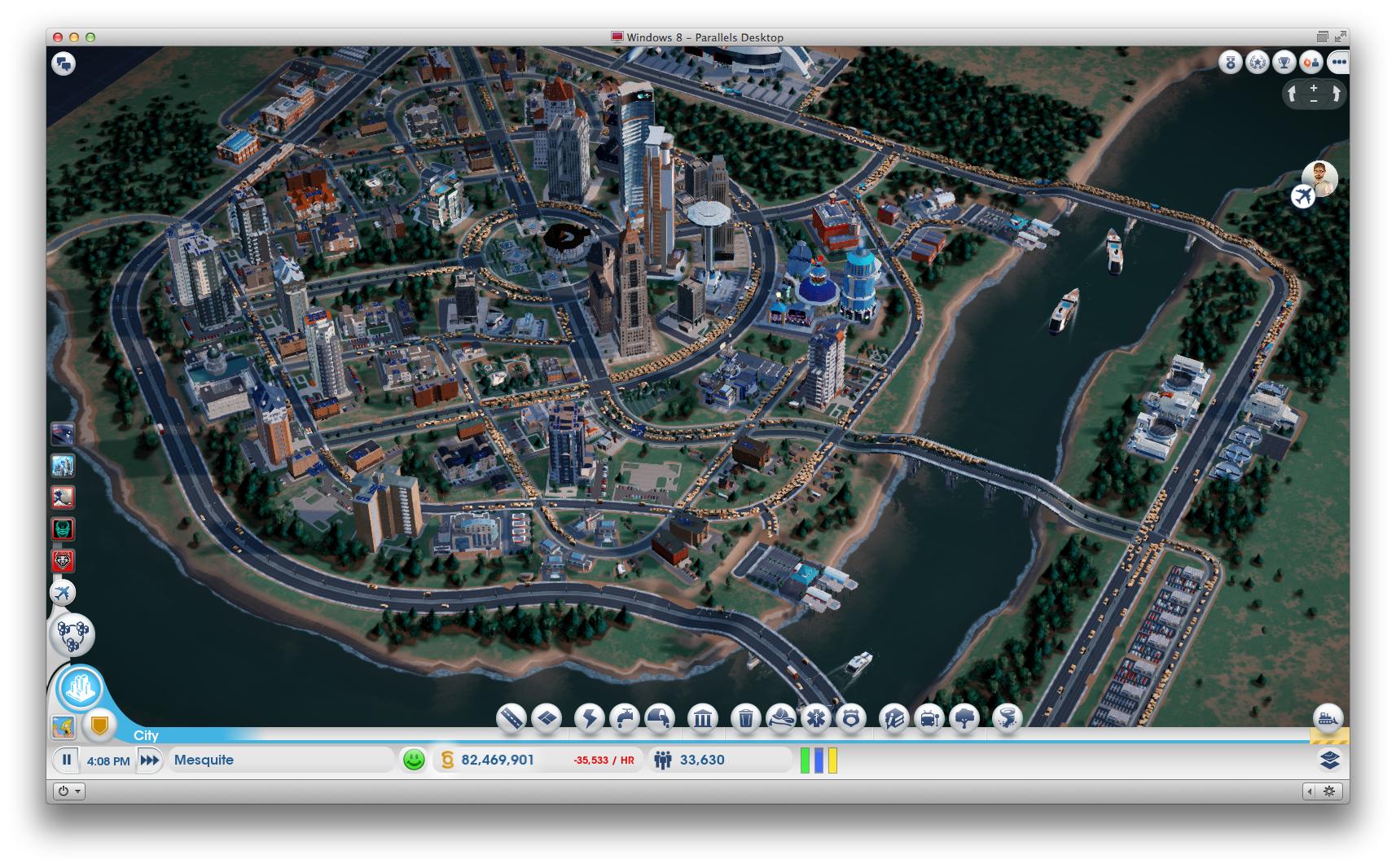Select the Police badge icon
The width and height of the screenshot is (1396, 868).
pyautogui.click(x=850, y=718)
